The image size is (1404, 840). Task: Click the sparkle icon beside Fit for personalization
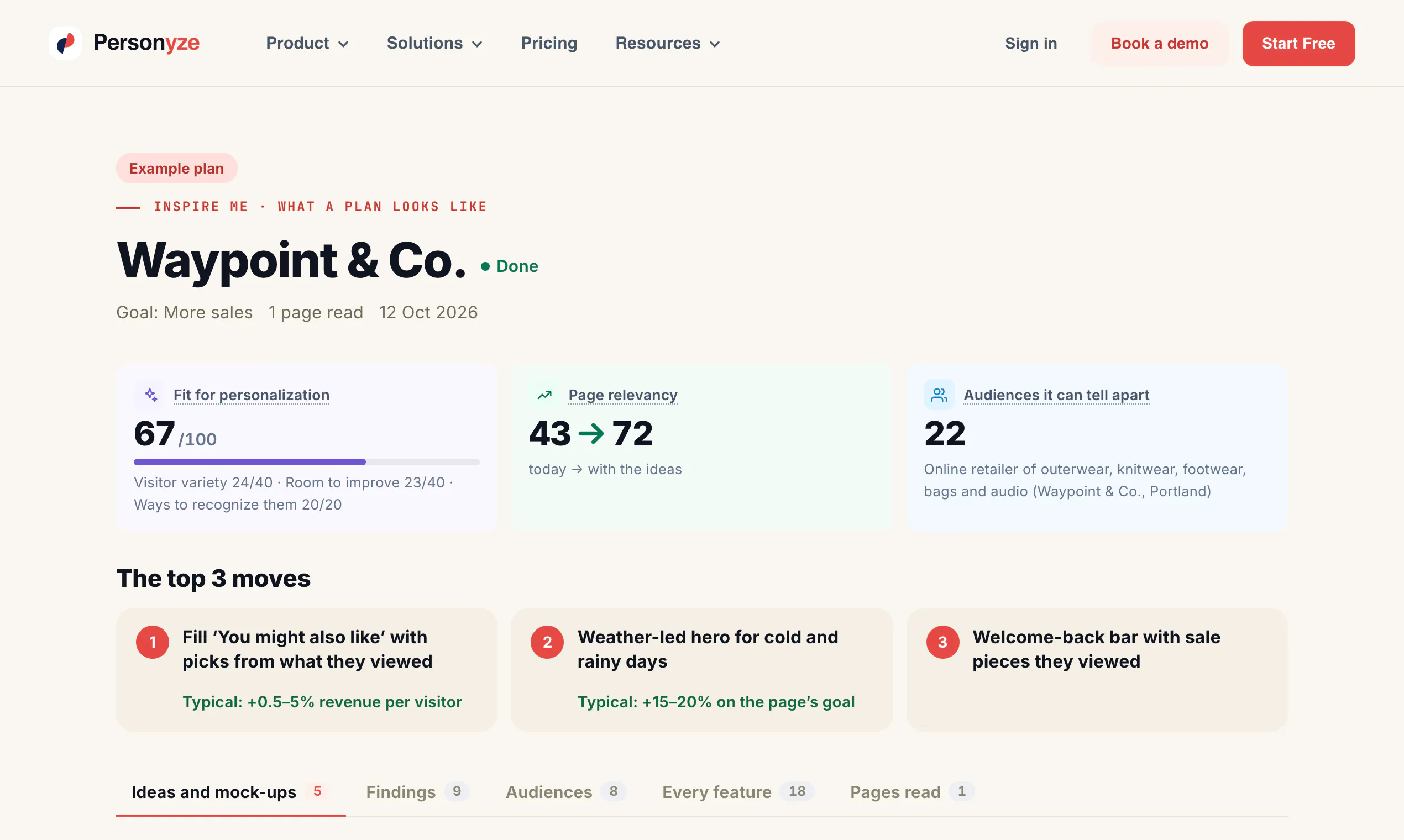point(150,395)
